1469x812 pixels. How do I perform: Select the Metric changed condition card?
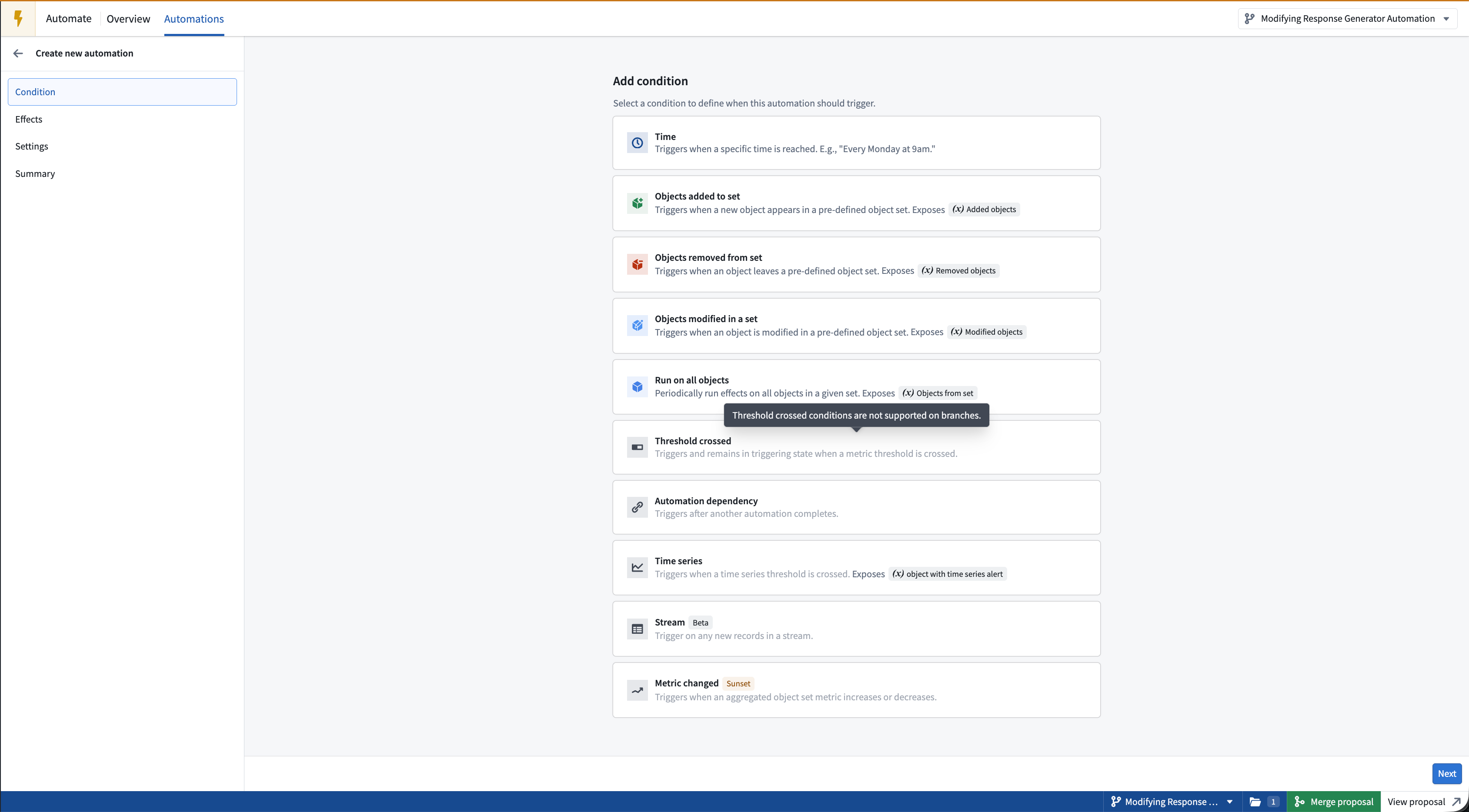click(x=857, y=690)
